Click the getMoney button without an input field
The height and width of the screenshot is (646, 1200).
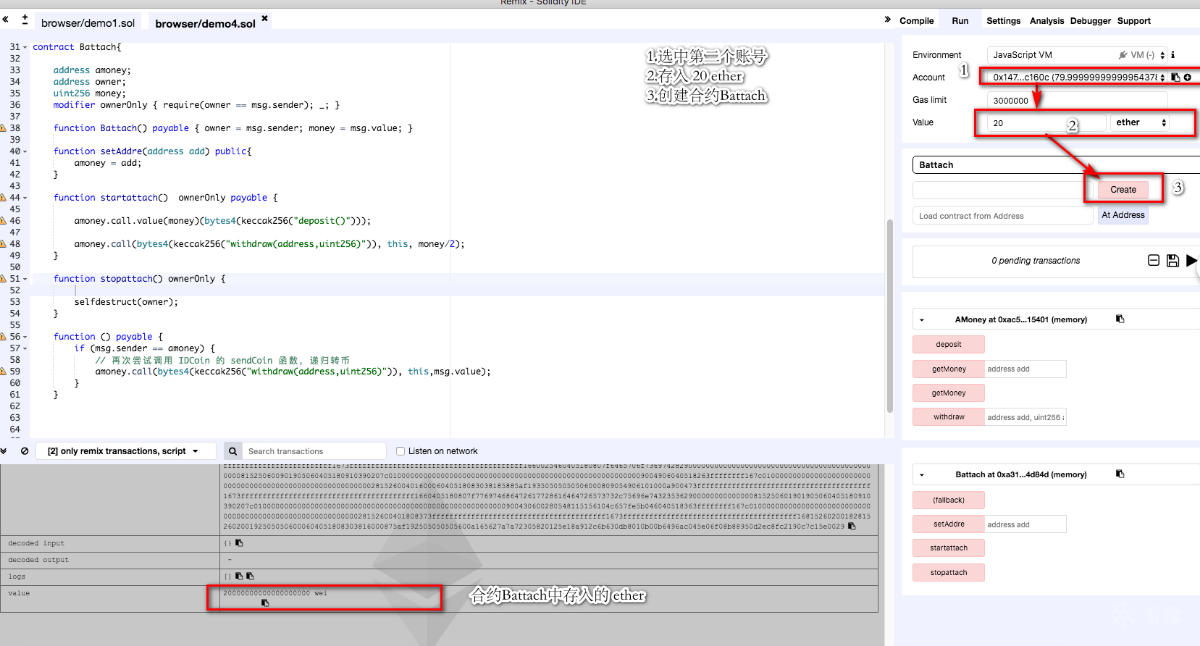click(949, 393)
